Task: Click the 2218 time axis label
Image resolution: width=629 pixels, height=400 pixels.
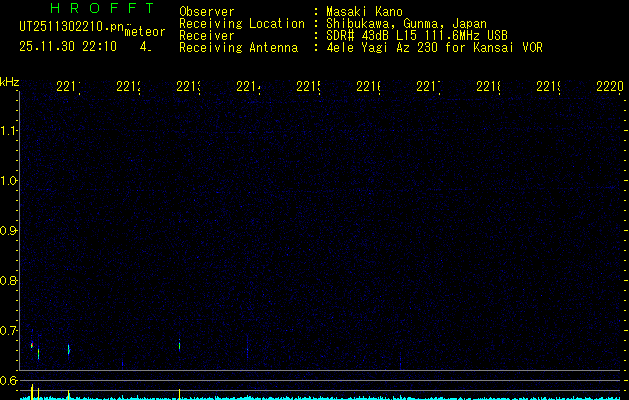Action: (x=489, y=86)
